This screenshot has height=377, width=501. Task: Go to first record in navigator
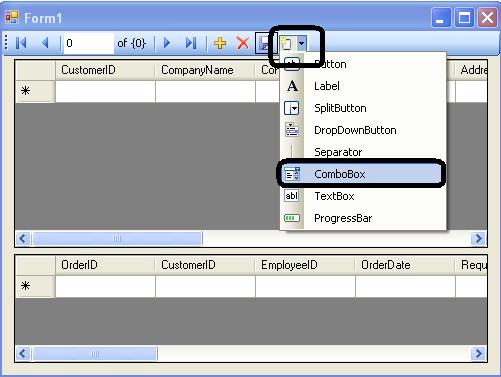coord(21,43)
